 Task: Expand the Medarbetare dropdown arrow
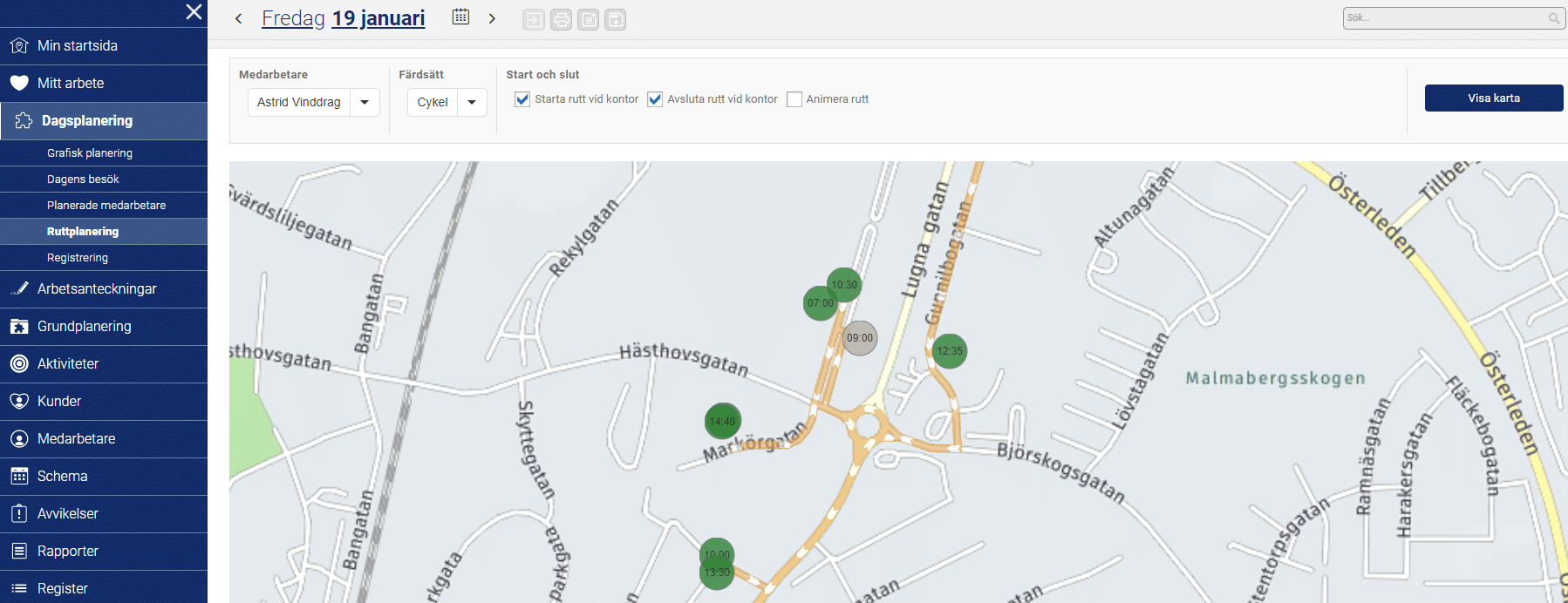(365, 102)
